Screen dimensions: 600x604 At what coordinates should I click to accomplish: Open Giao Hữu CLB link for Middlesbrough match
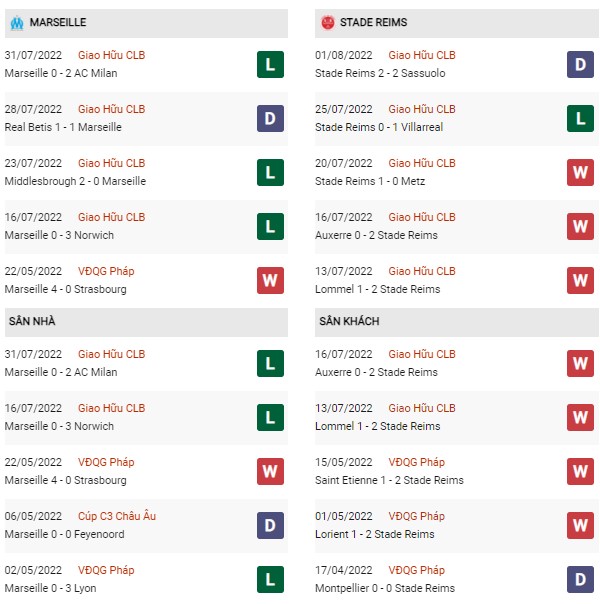click(x=112, y=163)
